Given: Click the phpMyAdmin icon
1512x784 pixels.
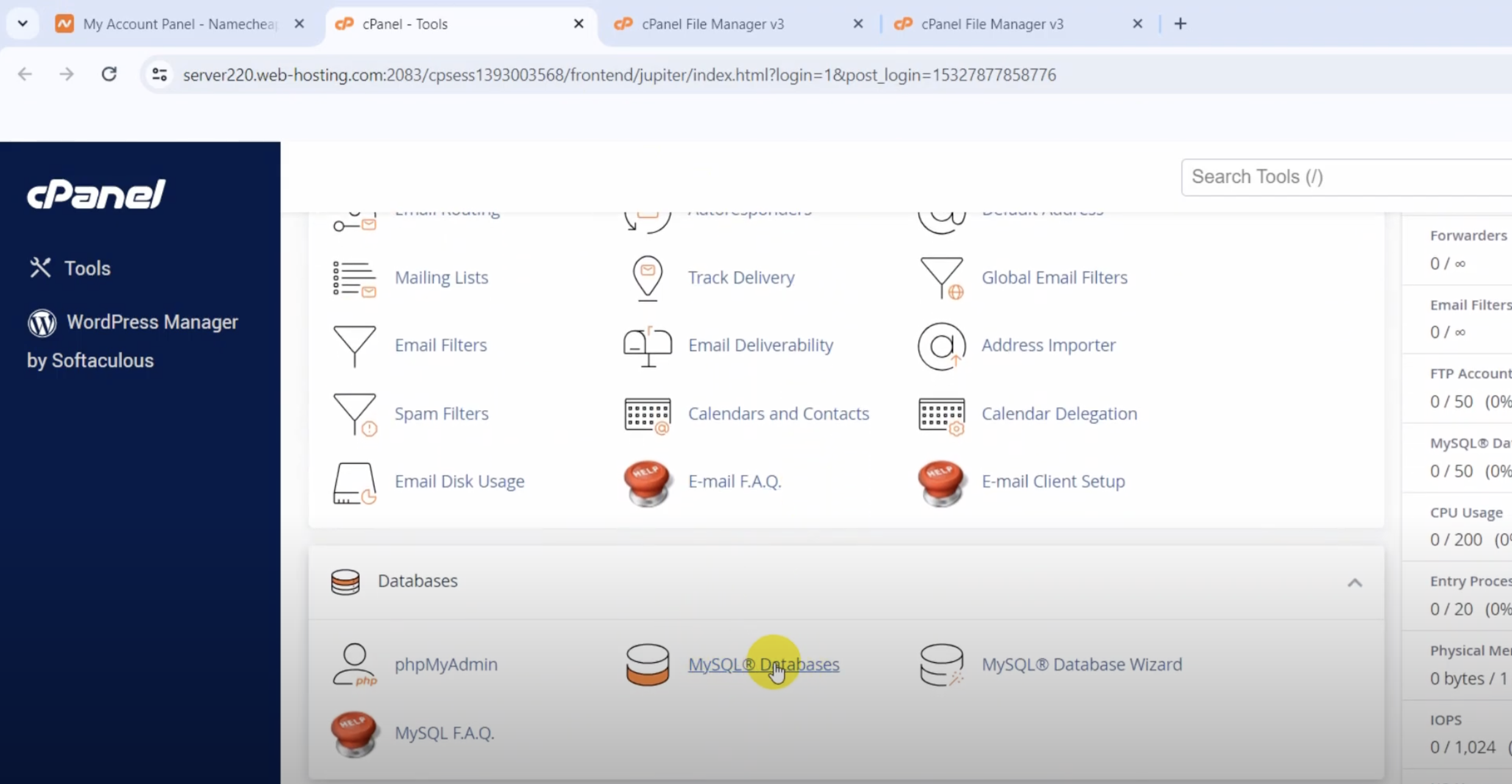Looking at the screenshot, I should 354,665.
